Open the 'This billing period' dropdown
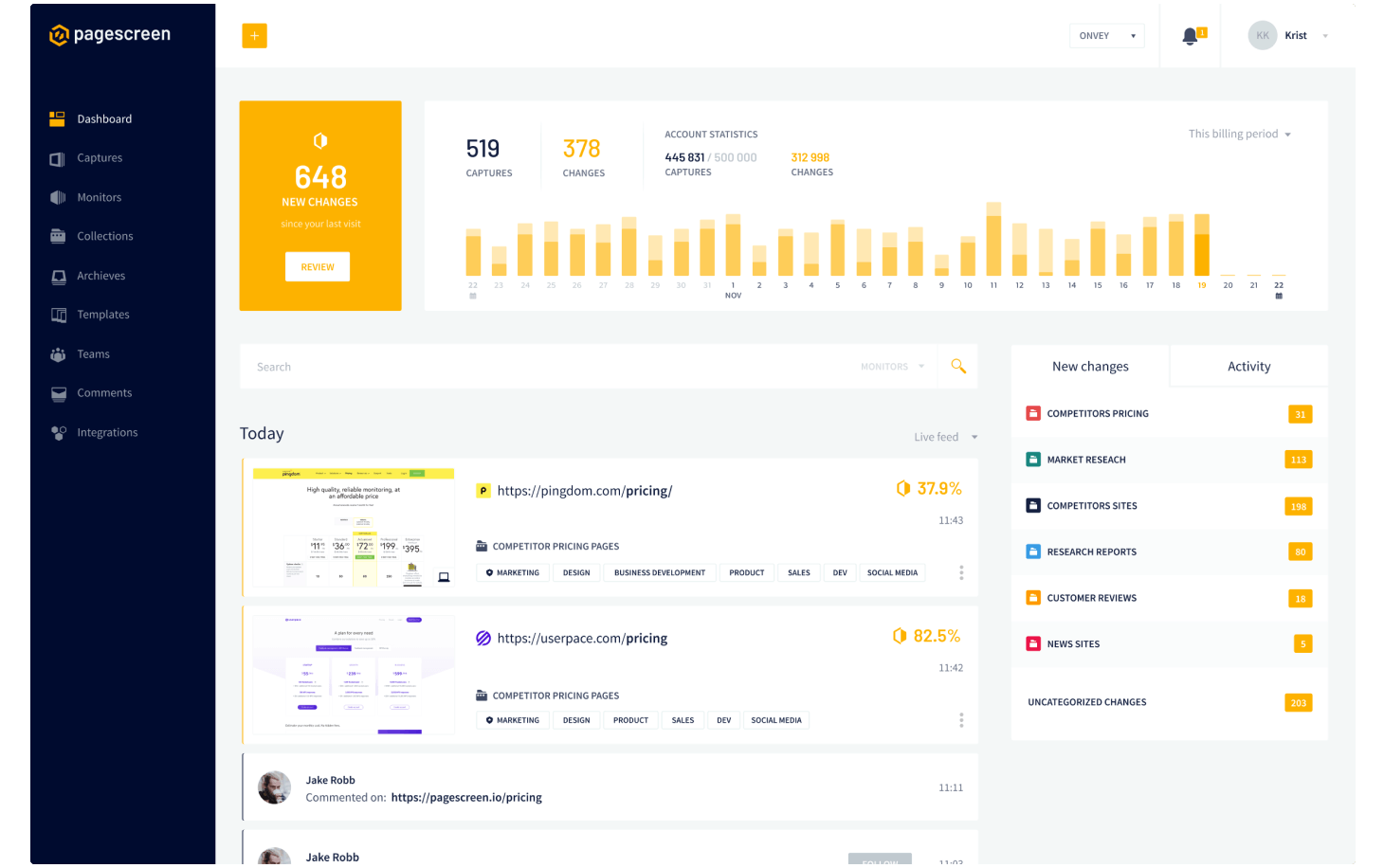Image resolution: width=1384 pixels, height=868 pixels. tap(1239, 134)
